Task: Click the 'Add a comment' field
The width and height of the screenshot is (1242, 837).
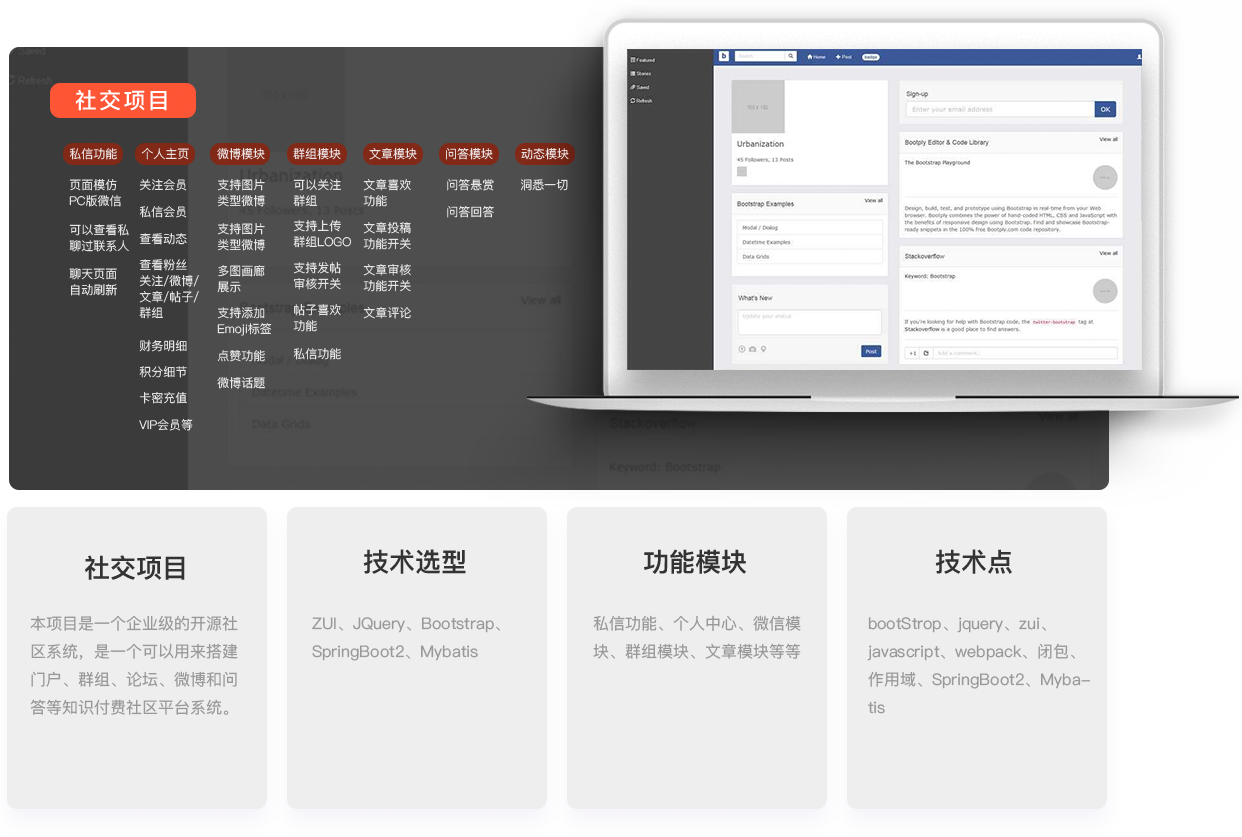Action: click(x=1025, y=353)
